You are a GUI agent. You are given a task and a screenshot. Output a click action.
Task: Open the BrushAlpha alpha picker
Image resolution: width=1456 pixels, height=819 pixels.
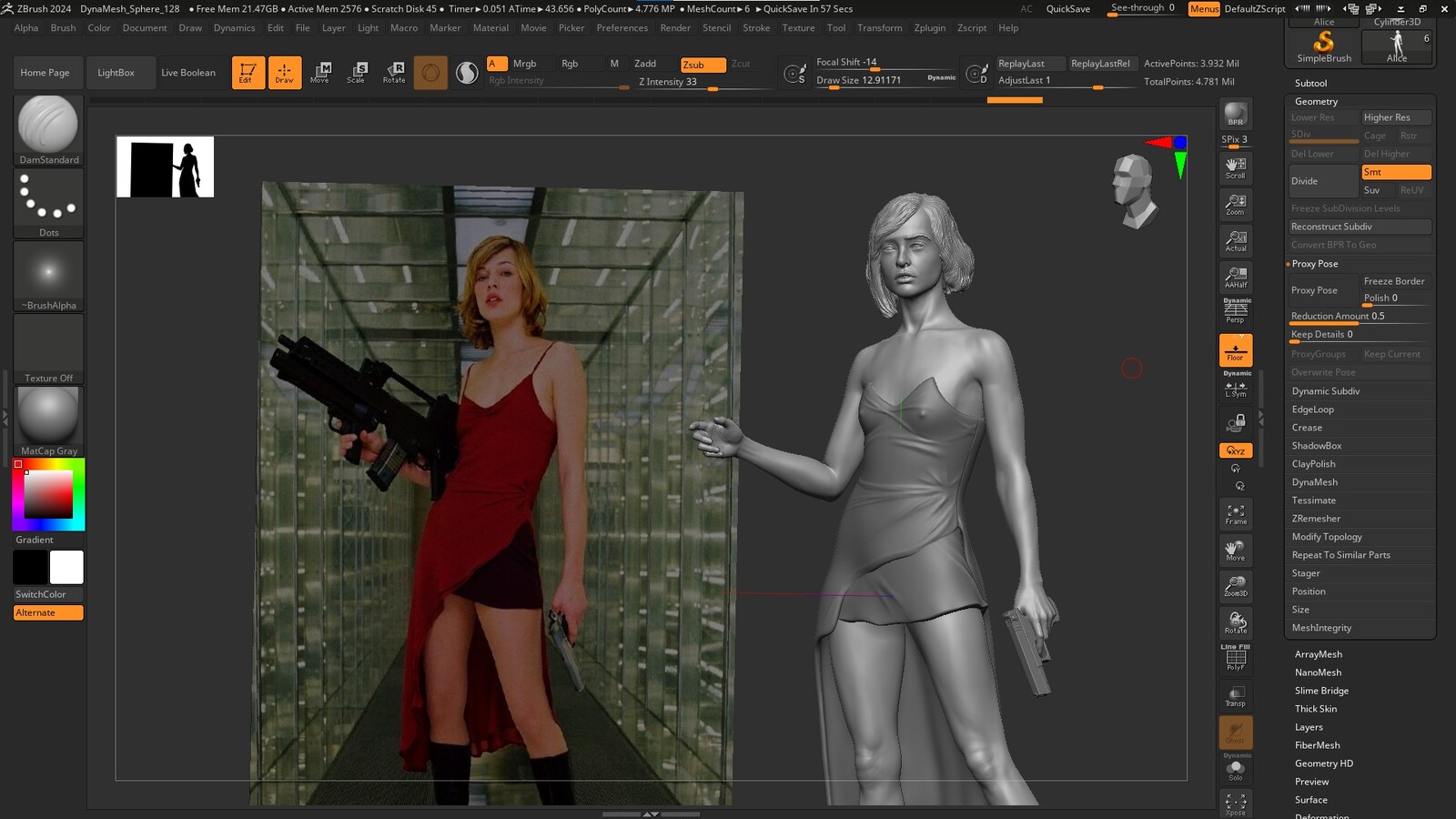coord(48,276)
